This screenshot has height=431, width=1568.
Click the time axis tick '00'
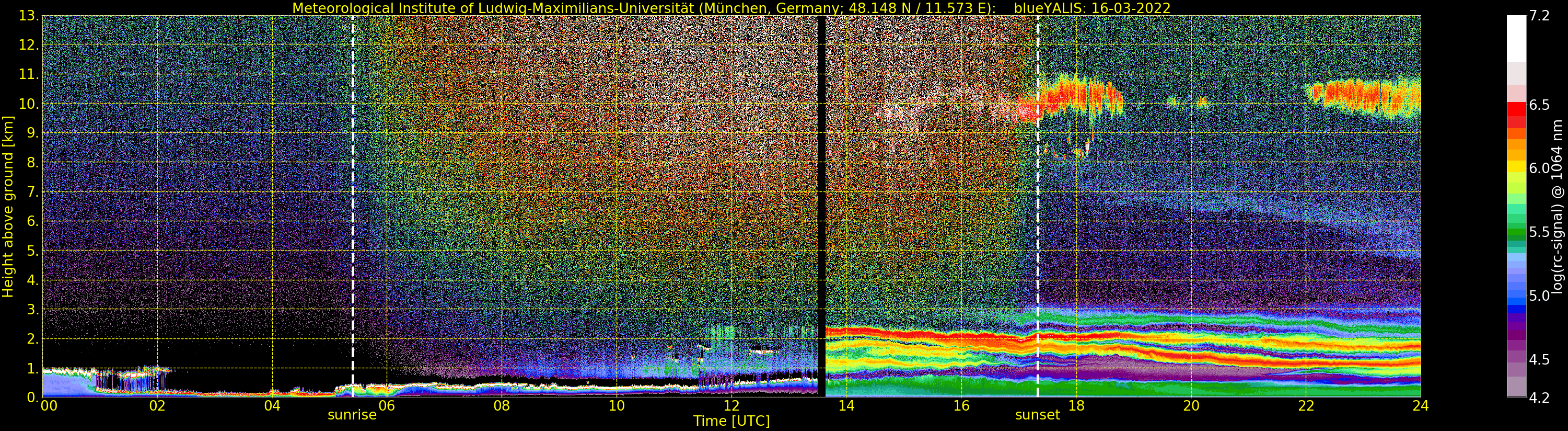pos(49,406)
